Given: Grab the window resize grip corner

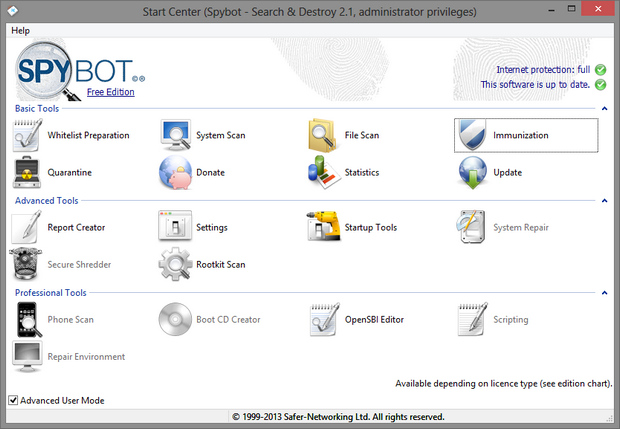Looking at the screenshot, I should click(609, 418).
